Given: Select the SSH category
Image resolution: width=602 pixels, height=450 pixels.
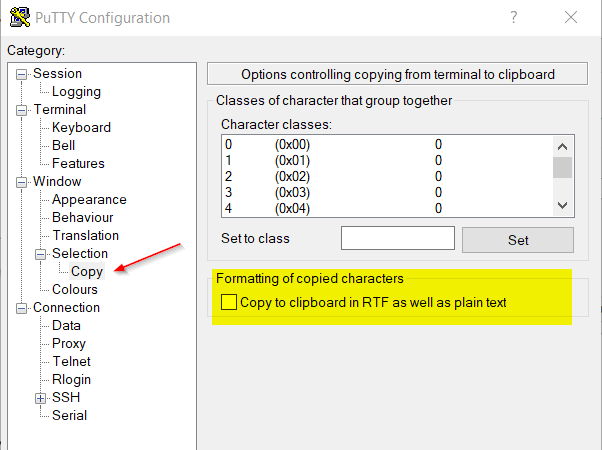Looking at the screenshot, I should coord(66,397).
